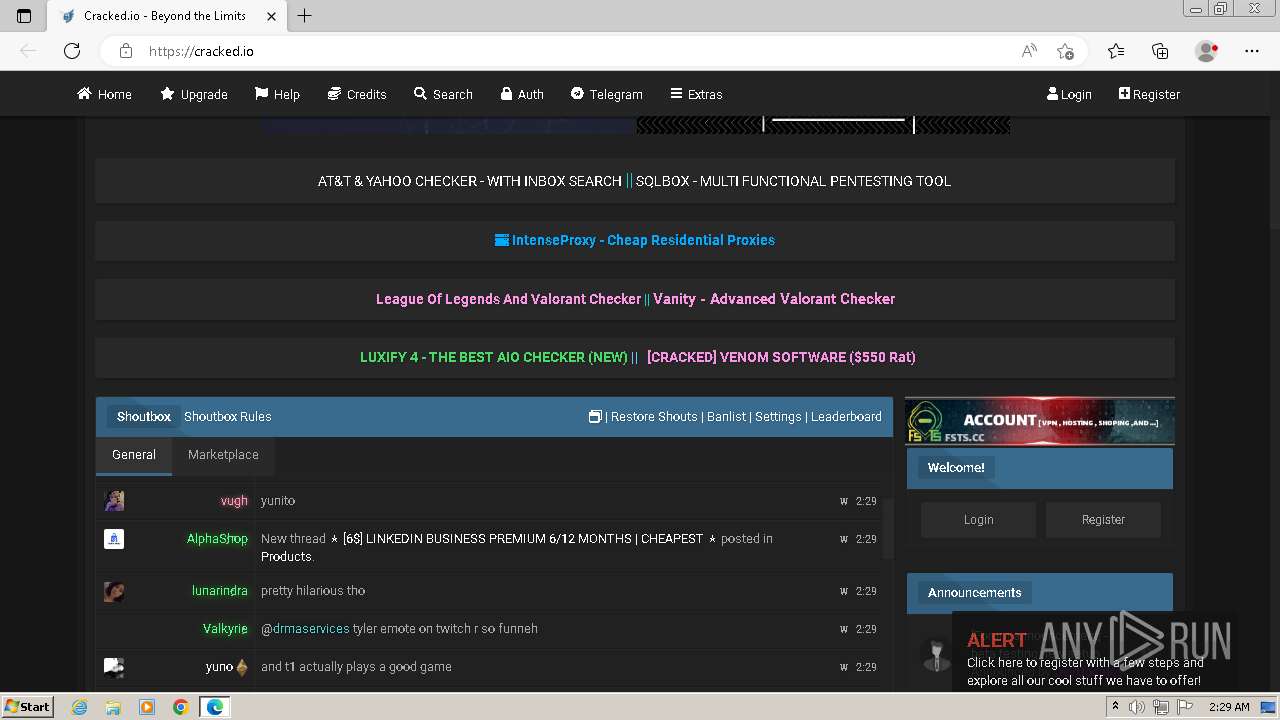1280x720 pixels.
Task: Reload the page with refresh icon
Action: point(72,51)
